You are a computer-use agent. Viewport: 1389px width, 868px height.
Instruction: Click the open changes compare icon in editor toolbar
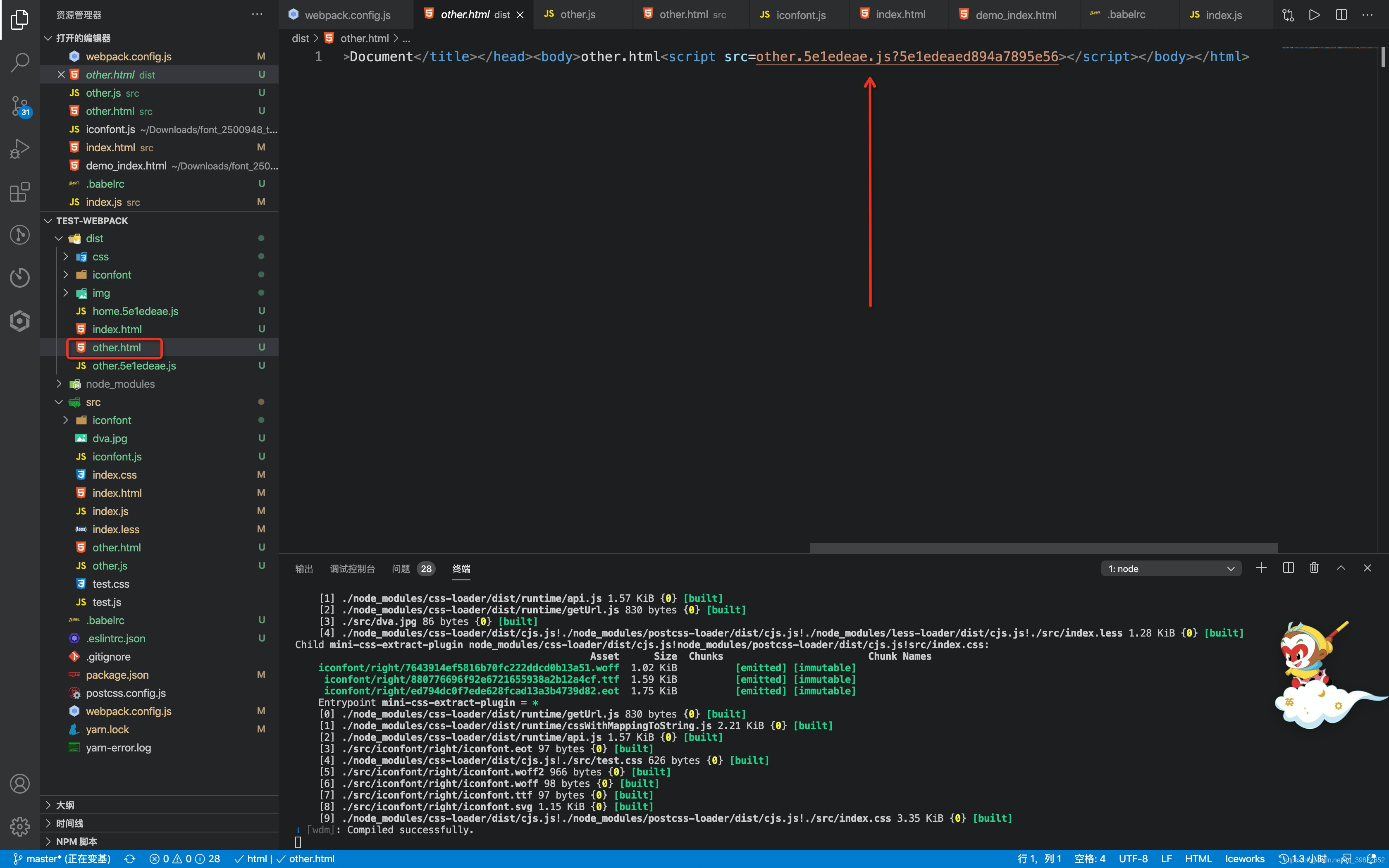(1288, 15)
